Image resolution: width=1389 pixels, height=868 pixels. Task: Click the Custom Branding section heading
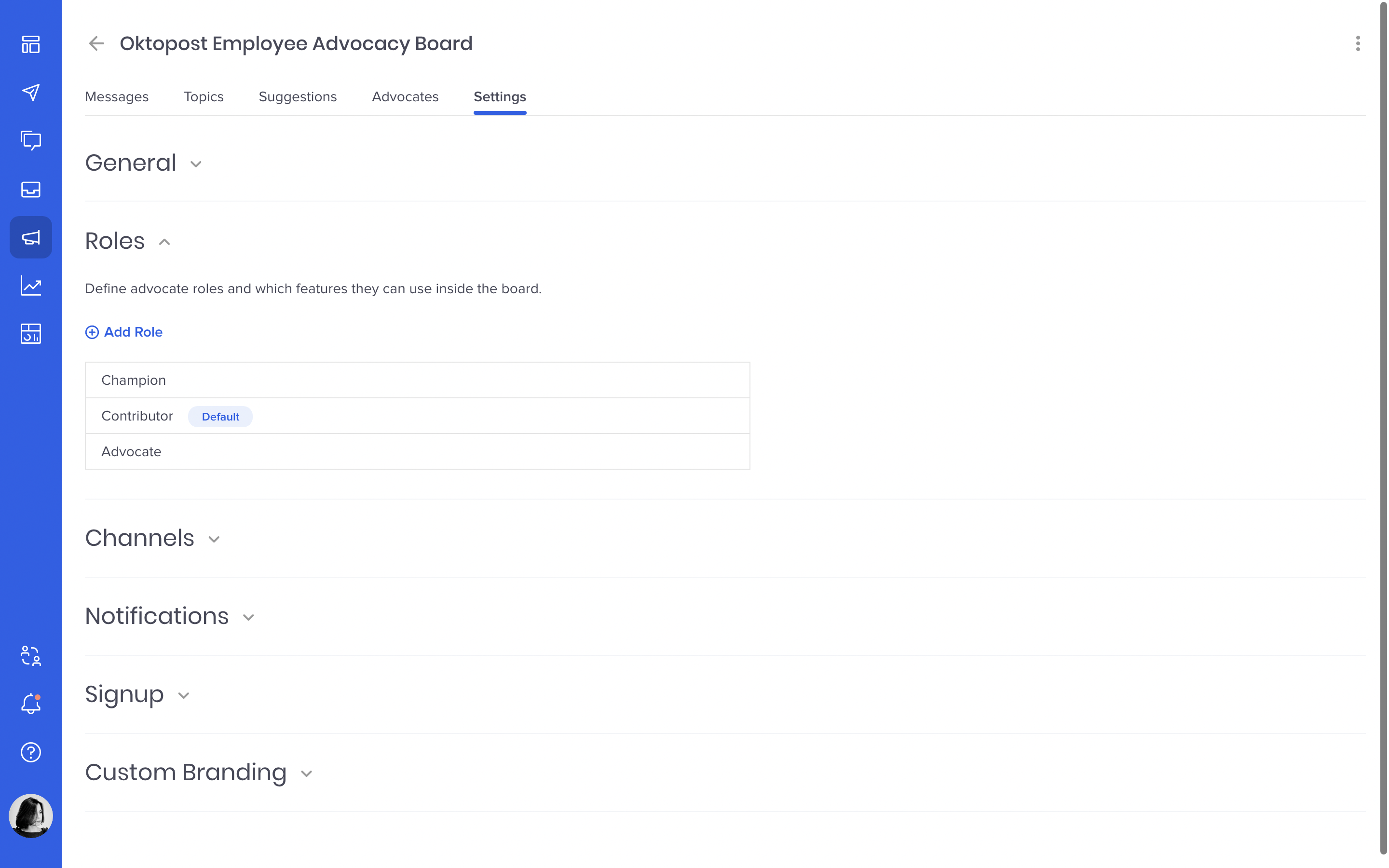186,773
